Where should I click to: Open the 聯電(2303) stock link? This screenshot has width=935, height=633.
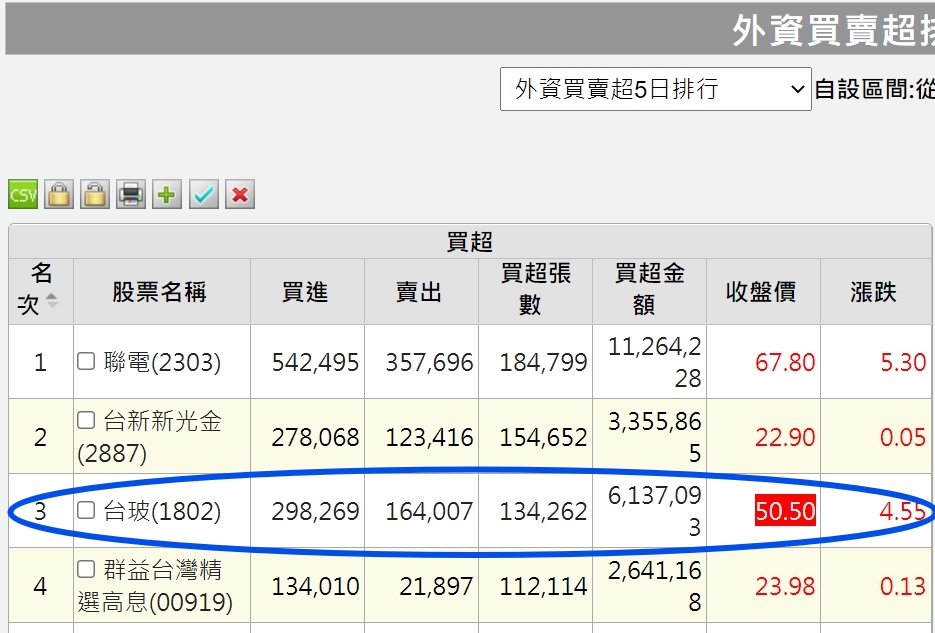coord(162,362)
